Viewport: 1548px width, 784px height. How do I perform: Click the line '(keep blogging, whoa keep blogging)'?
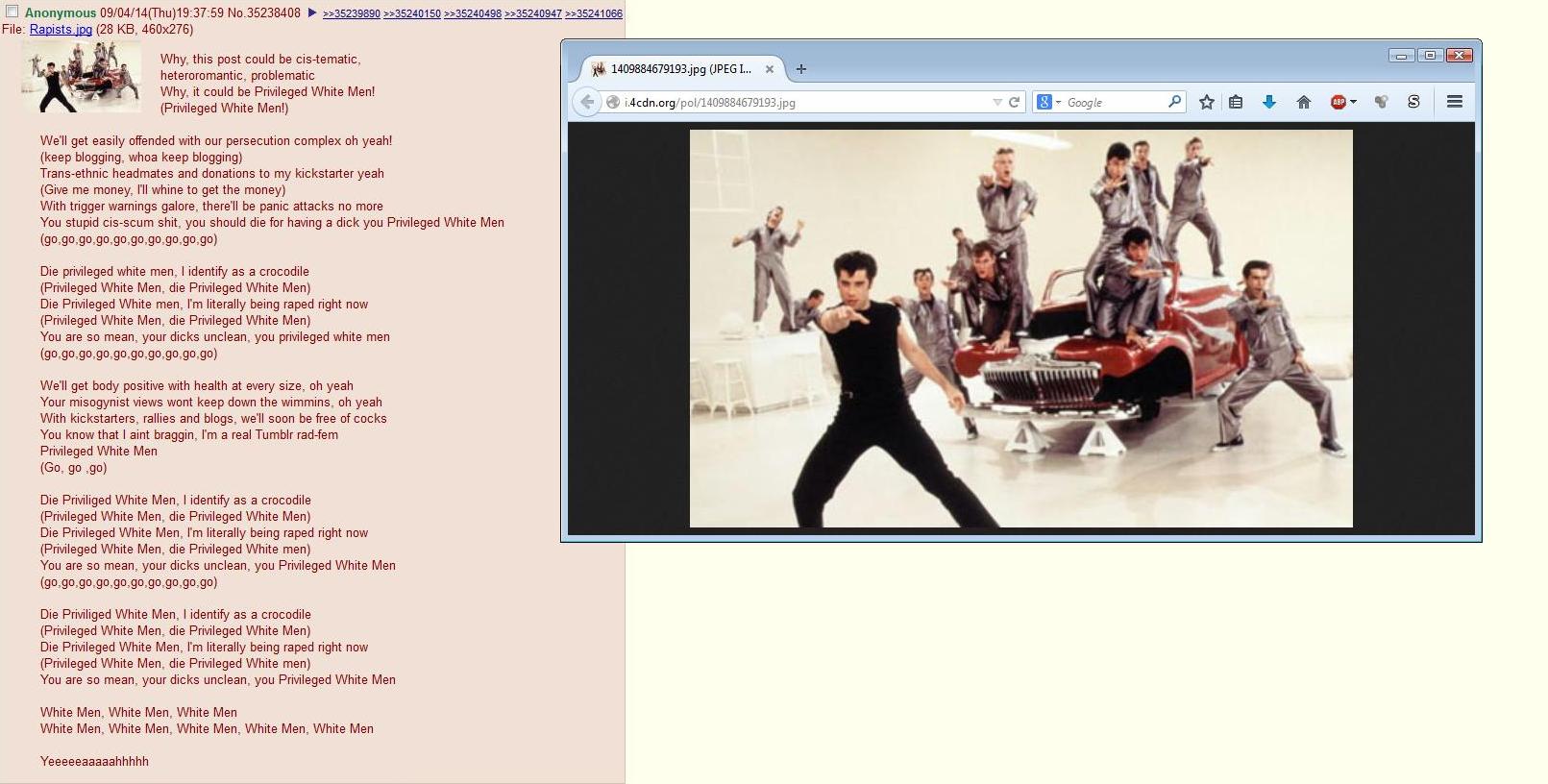point(141,158)
